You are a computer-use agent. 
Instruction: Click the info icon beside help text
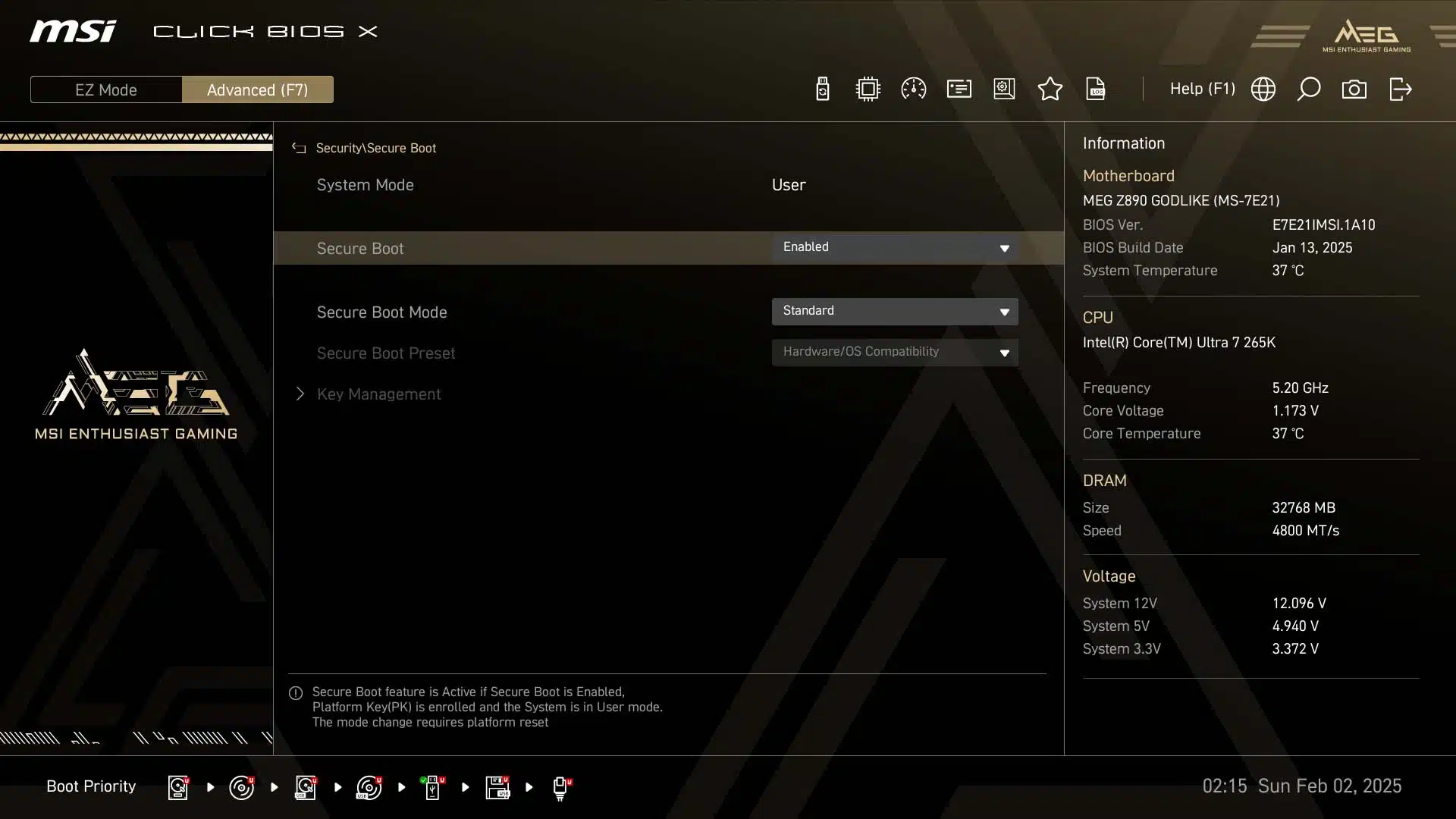coord(296,693)
